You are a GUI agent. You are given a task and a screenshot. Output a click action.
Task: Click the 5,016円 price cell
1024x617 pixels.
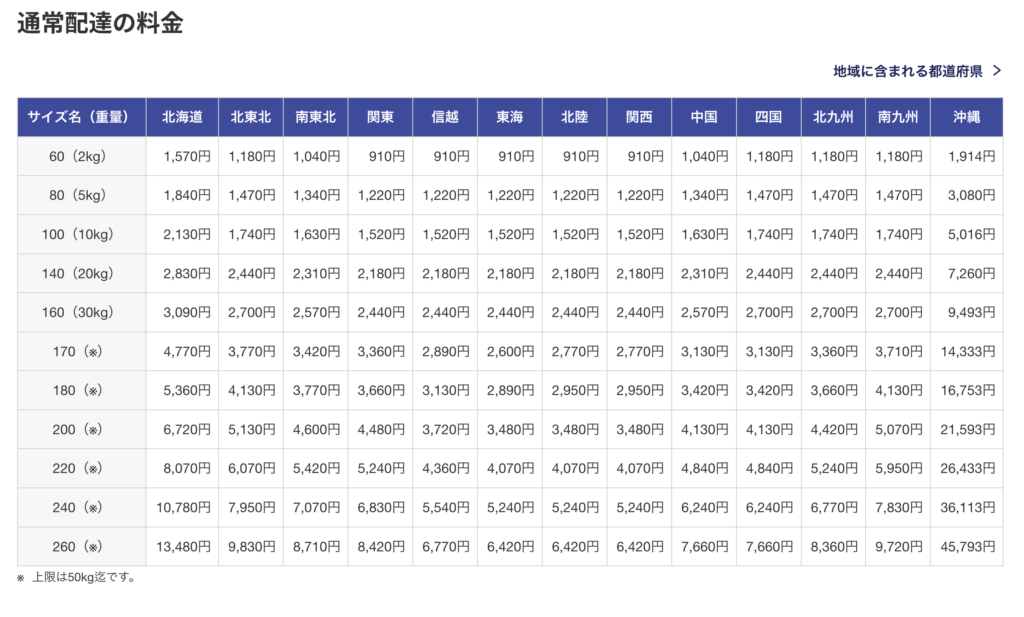[x=967, y=234]
